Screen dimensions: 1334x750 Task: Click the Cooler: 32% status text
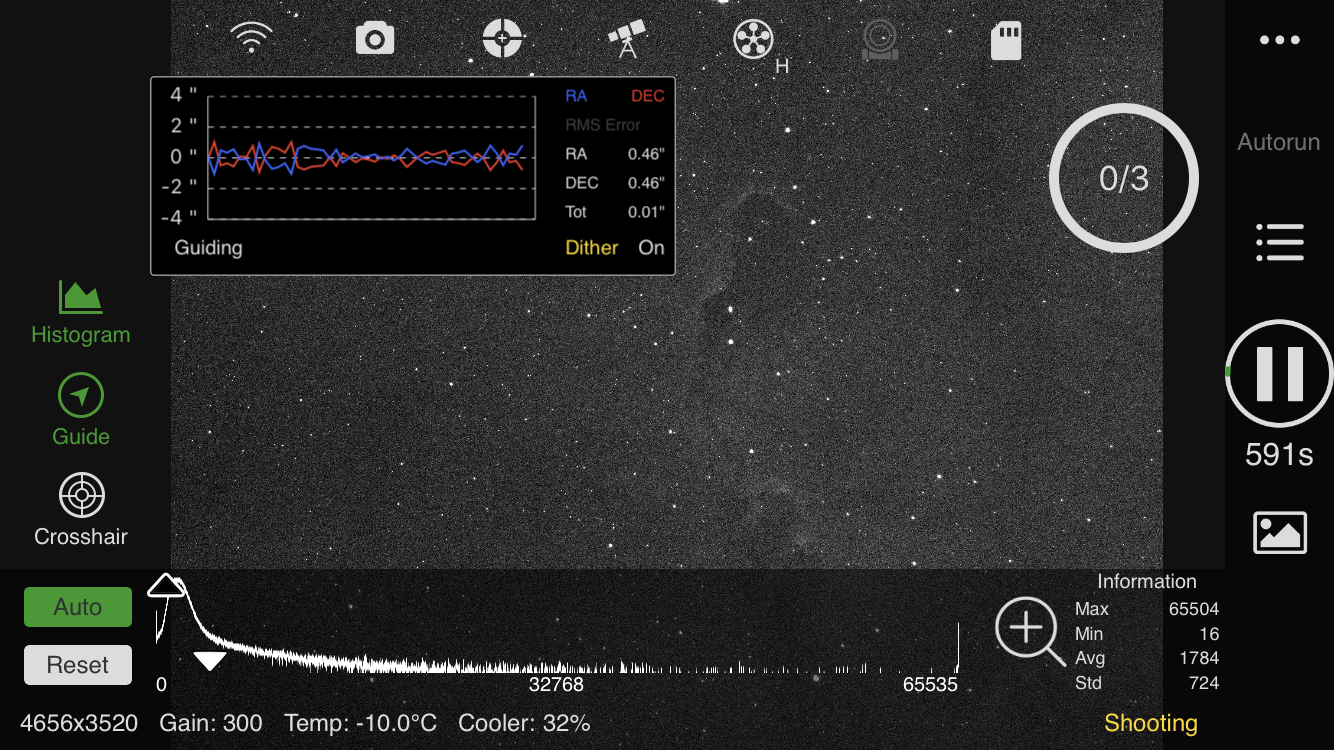pyautogui.click(x=524, y=723)
